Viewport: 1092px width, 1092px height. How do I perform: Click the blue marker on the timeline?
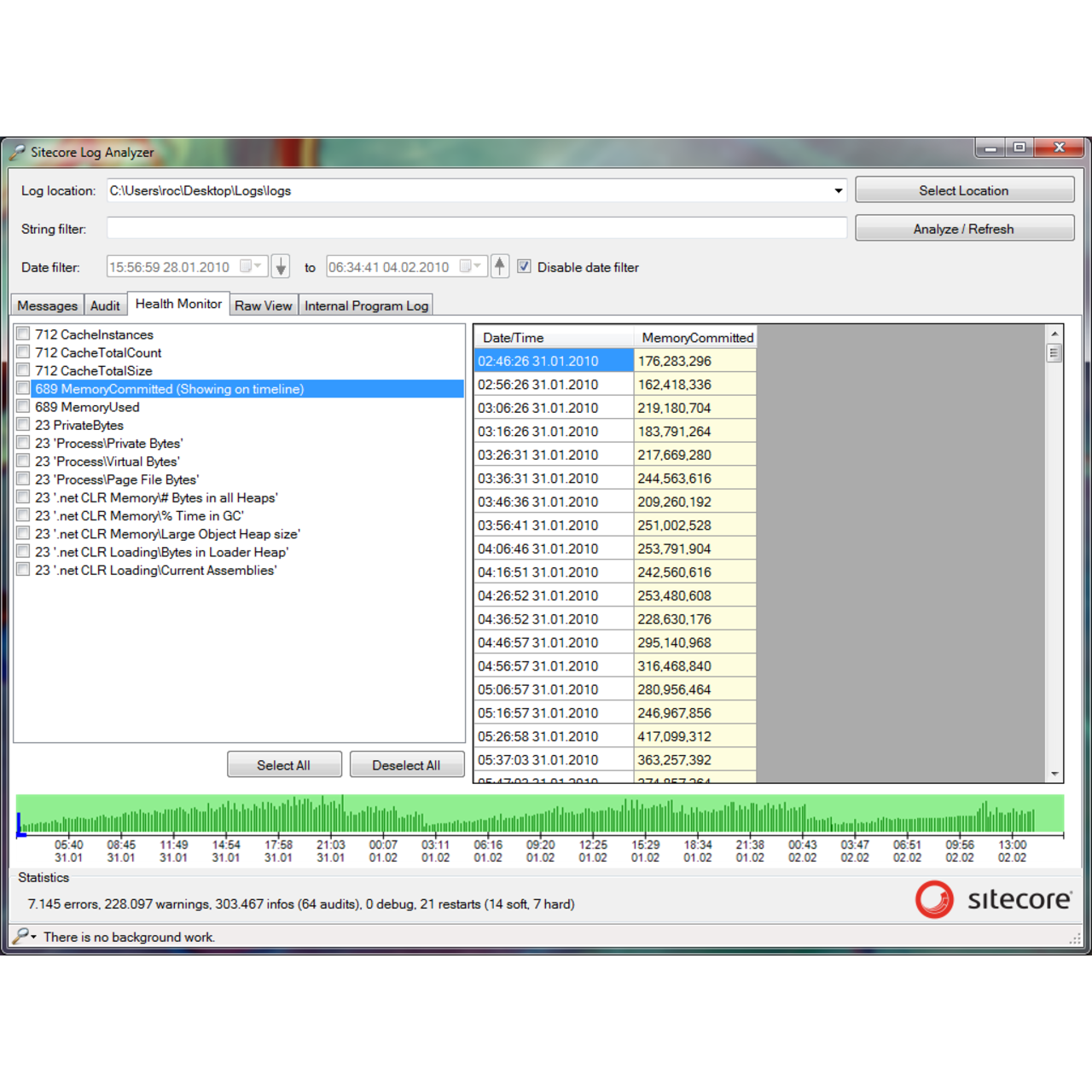tap(19, 824)
